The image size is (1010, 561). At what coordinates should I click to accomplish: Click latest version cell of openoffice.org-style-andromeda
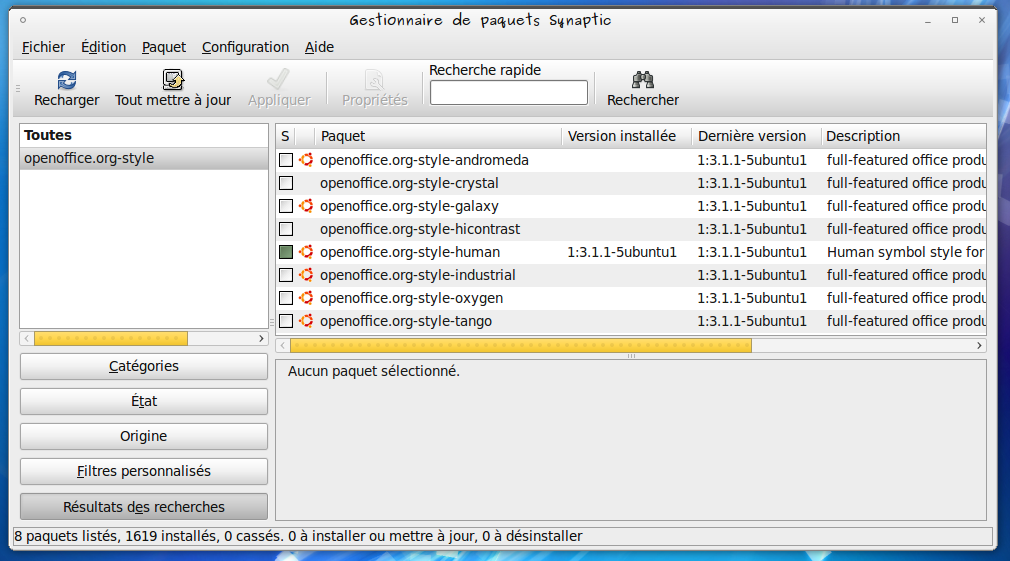[752, 160]
